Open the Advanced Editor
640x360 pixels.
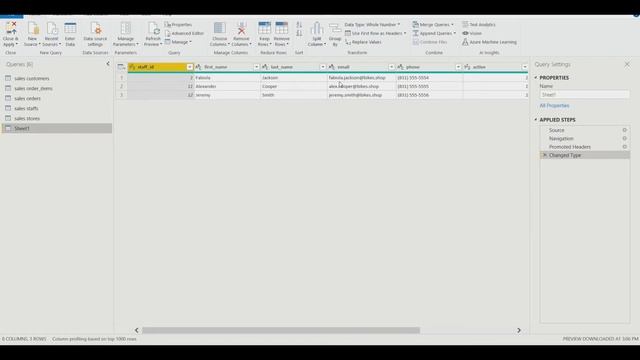point(184,33)
